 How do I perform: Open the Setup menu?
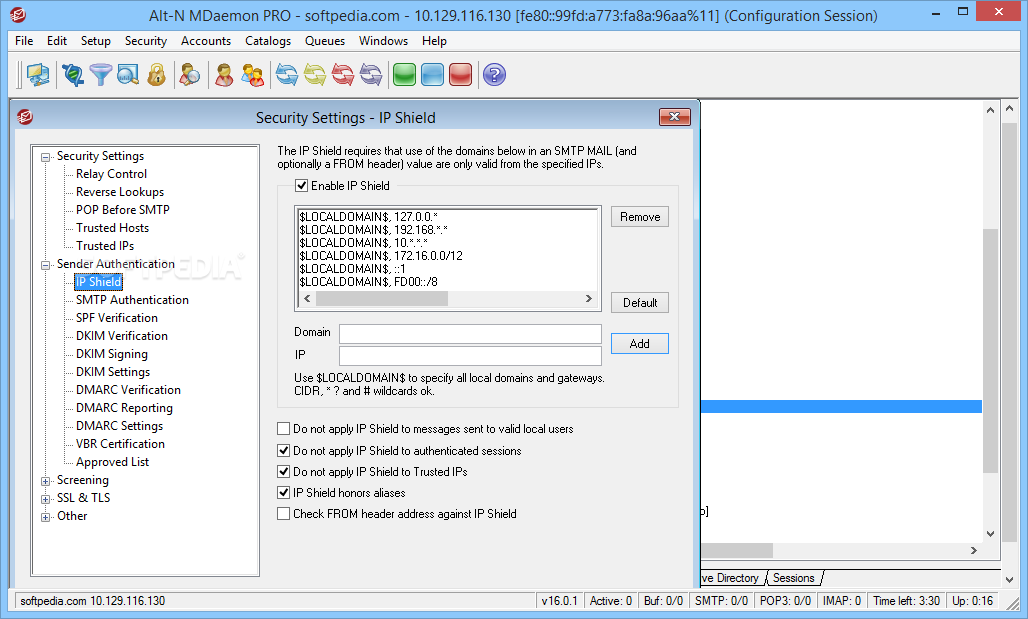pyautogui.click(x=96, y=41)
